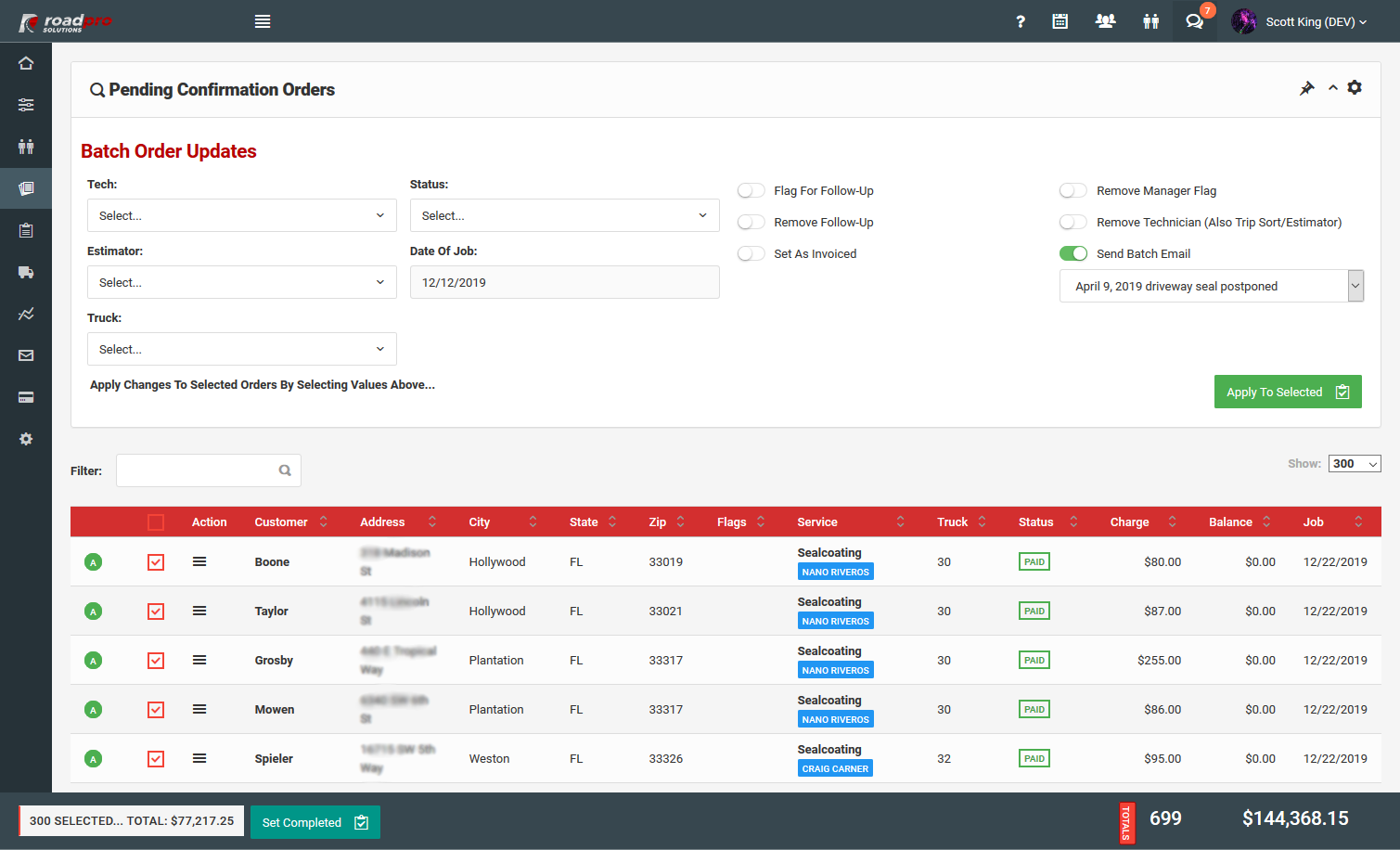Click the Set Completed button

(x=315, y=822)
